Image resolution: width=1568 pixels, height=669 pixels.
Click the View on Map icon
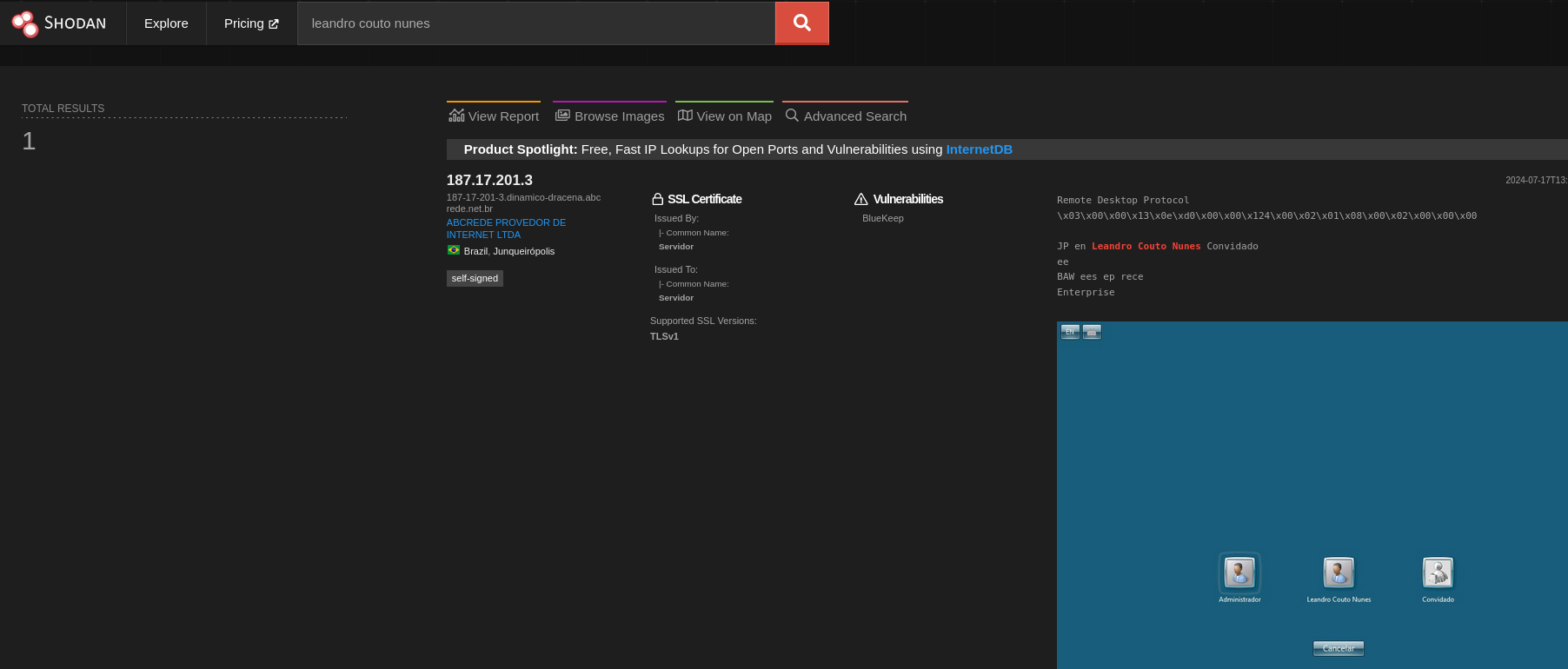pyautogui.click(x=685, y=116)
